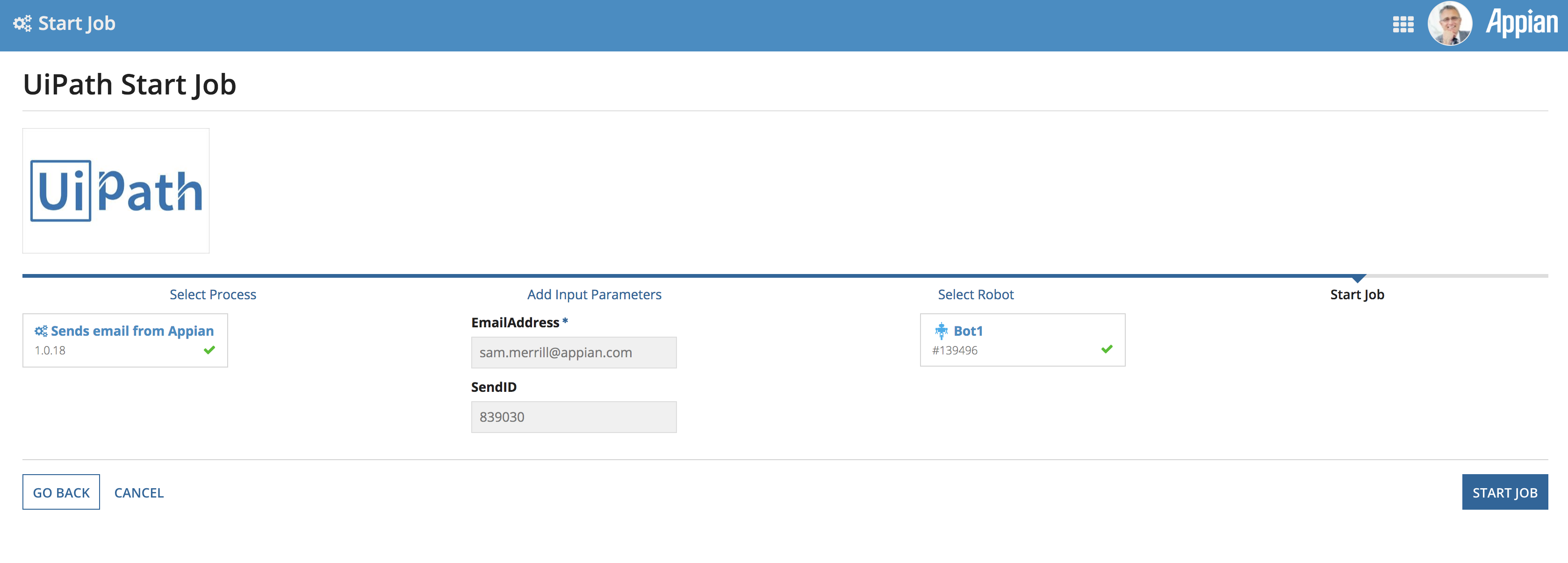Select the Sends email from Appian process
Screen dimensions: 1568x563
[x=125, y=340]
